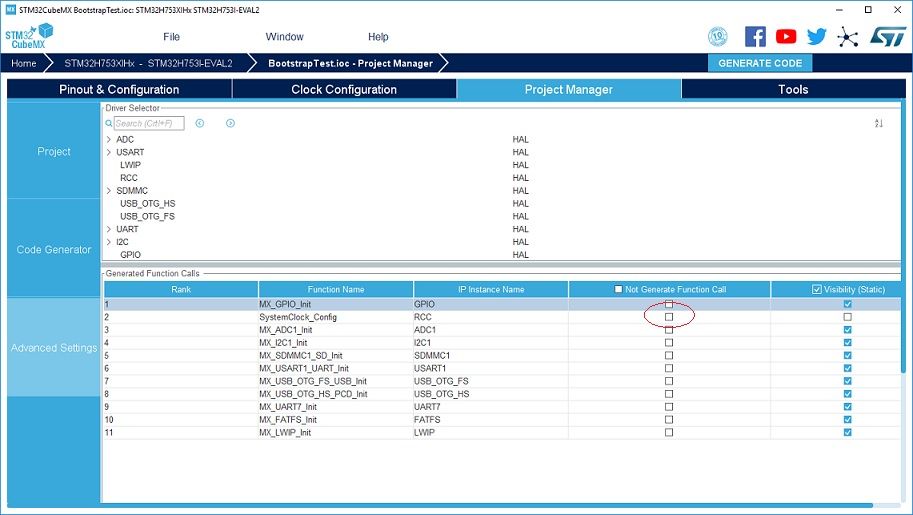Open the Advanced Settings side section
The image size is (913, 515).
click(x=54, y=348)
